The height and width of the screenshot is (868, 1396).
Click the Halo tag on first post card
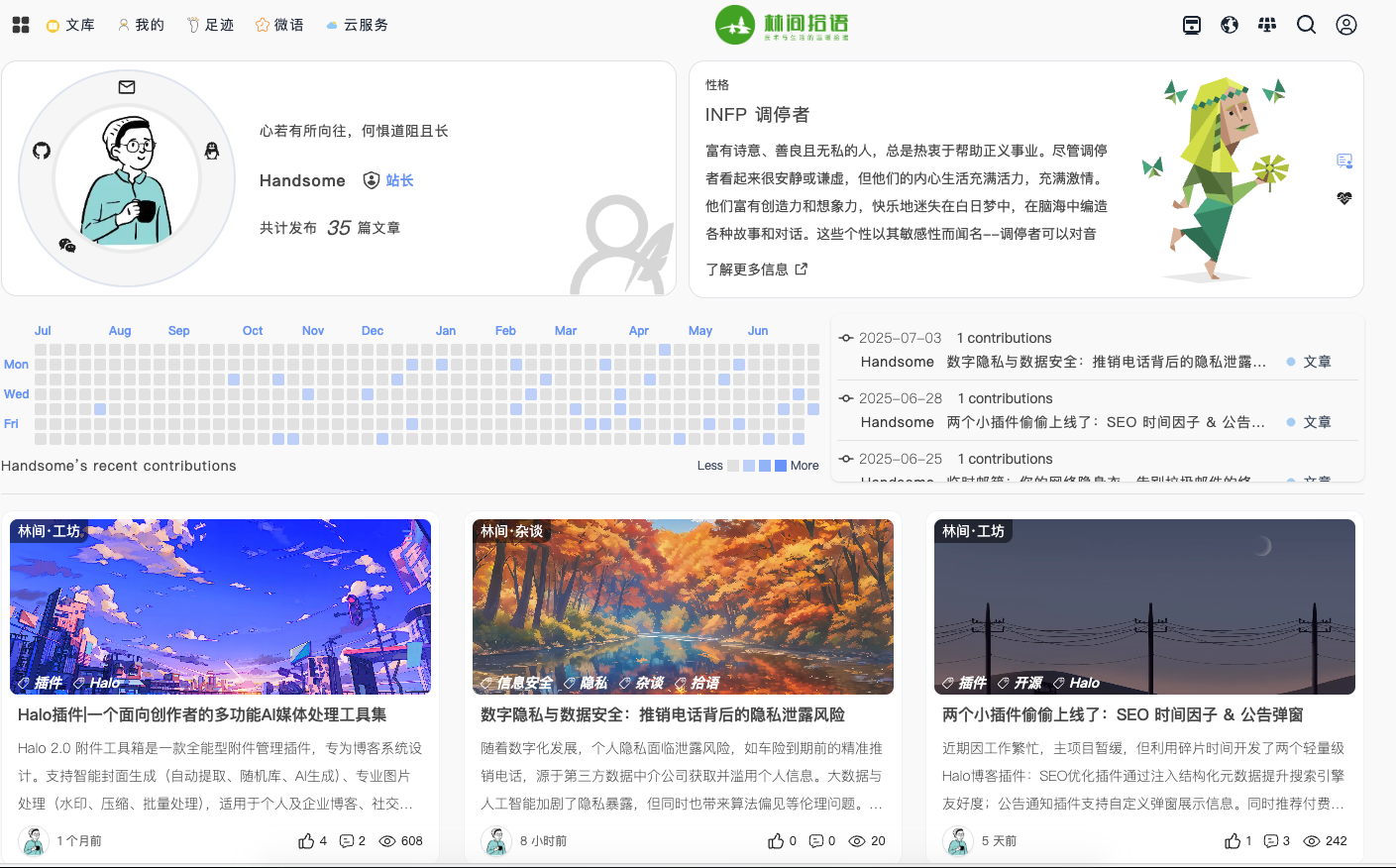click(96, 683)
